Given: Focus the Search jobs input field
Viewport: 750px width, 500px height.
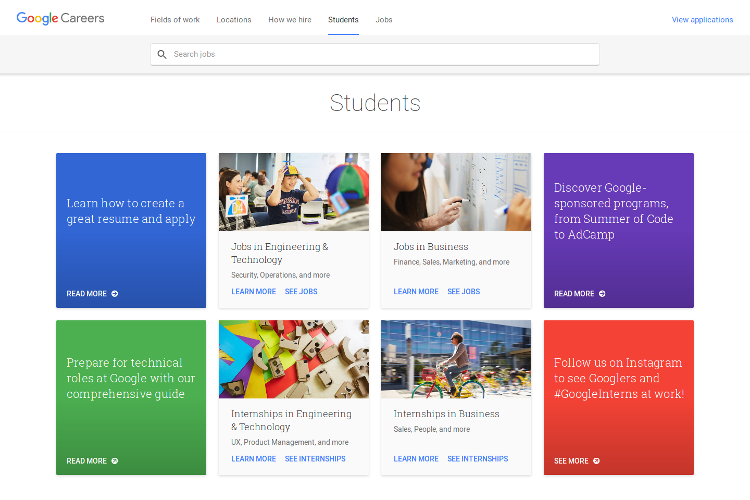Looking at the screenshot, I should [x=375, y=55].
